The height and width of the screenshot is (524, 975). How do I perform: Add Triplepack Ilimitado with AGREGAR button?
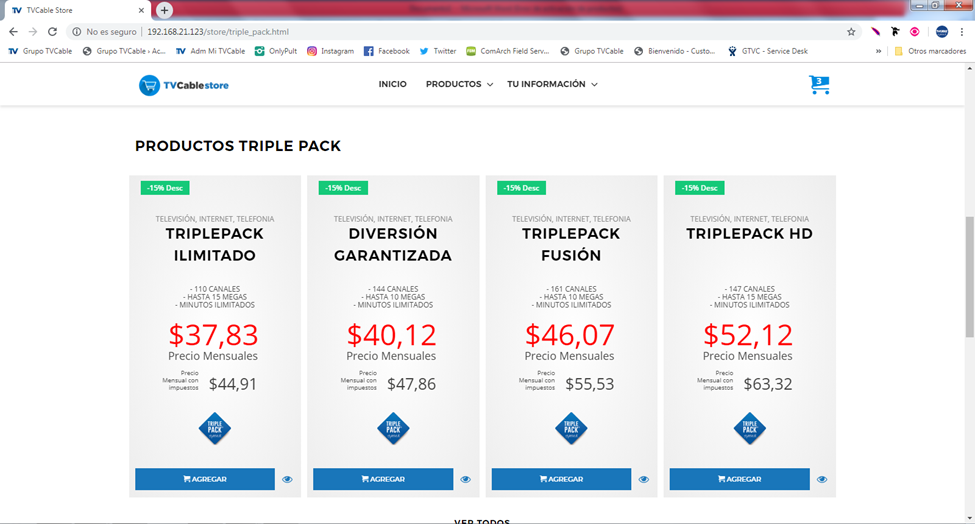(x=205, y=479)
